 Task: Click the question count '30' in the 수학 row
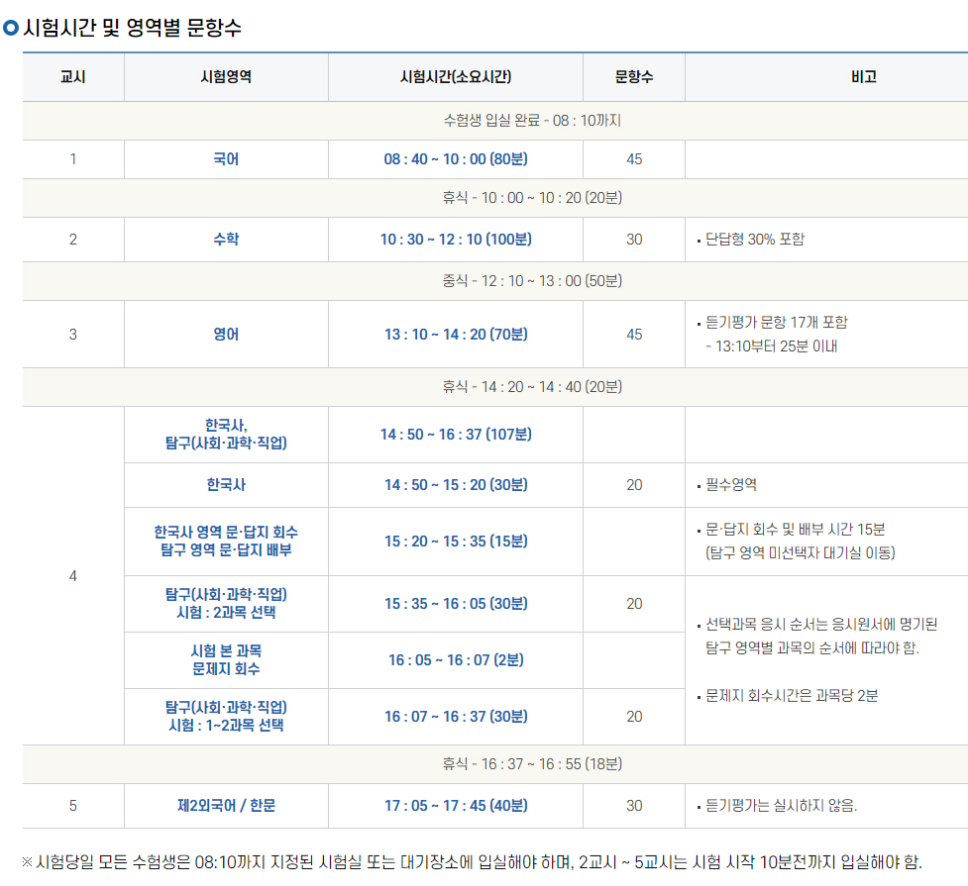point(634,240)
